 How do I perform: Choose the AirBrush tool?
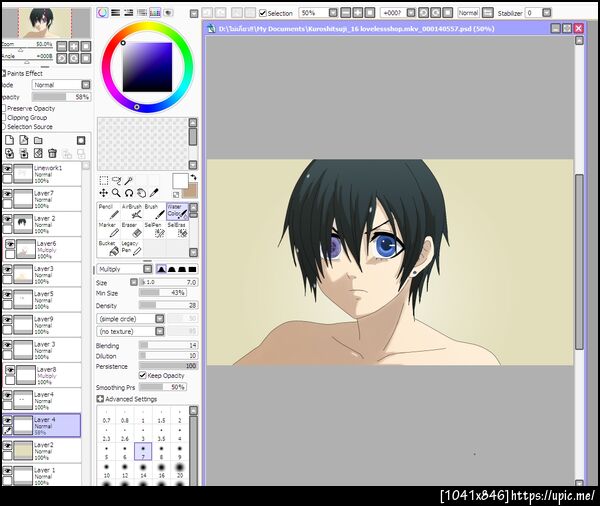(x=132, y=212)
